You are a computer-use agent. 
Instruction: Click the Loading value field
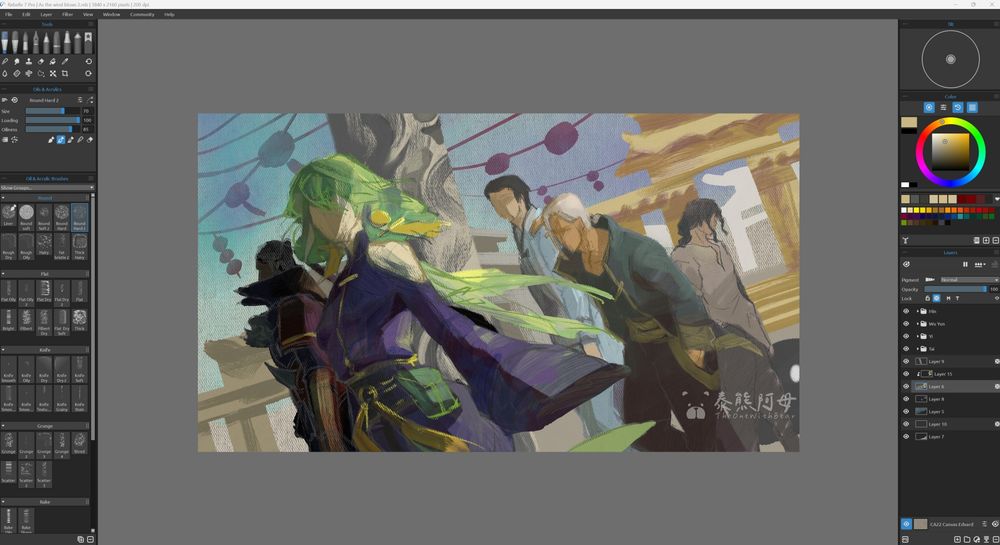(x=87, y=120)
